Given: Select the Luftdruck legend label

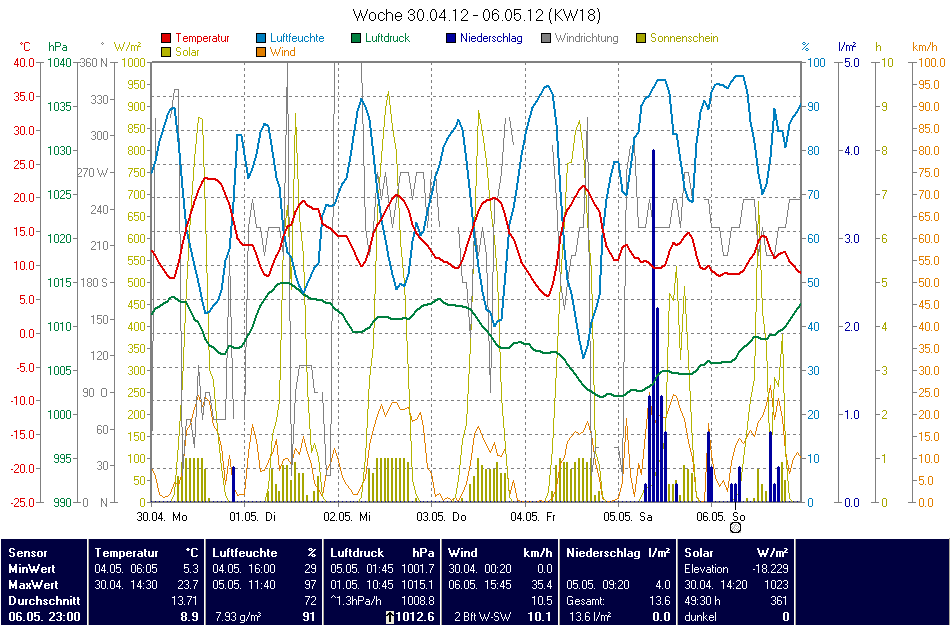Looking at the screenshot, I should (388, 38).
